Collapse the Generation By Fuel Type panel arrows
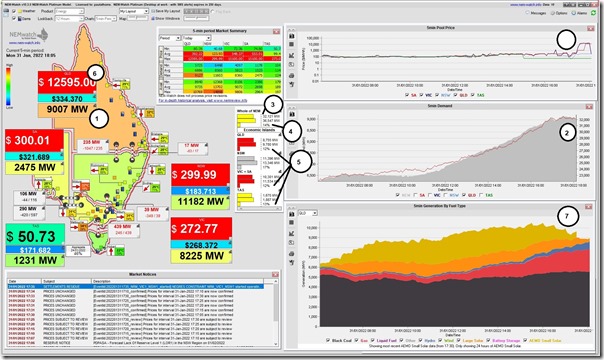 292,208
